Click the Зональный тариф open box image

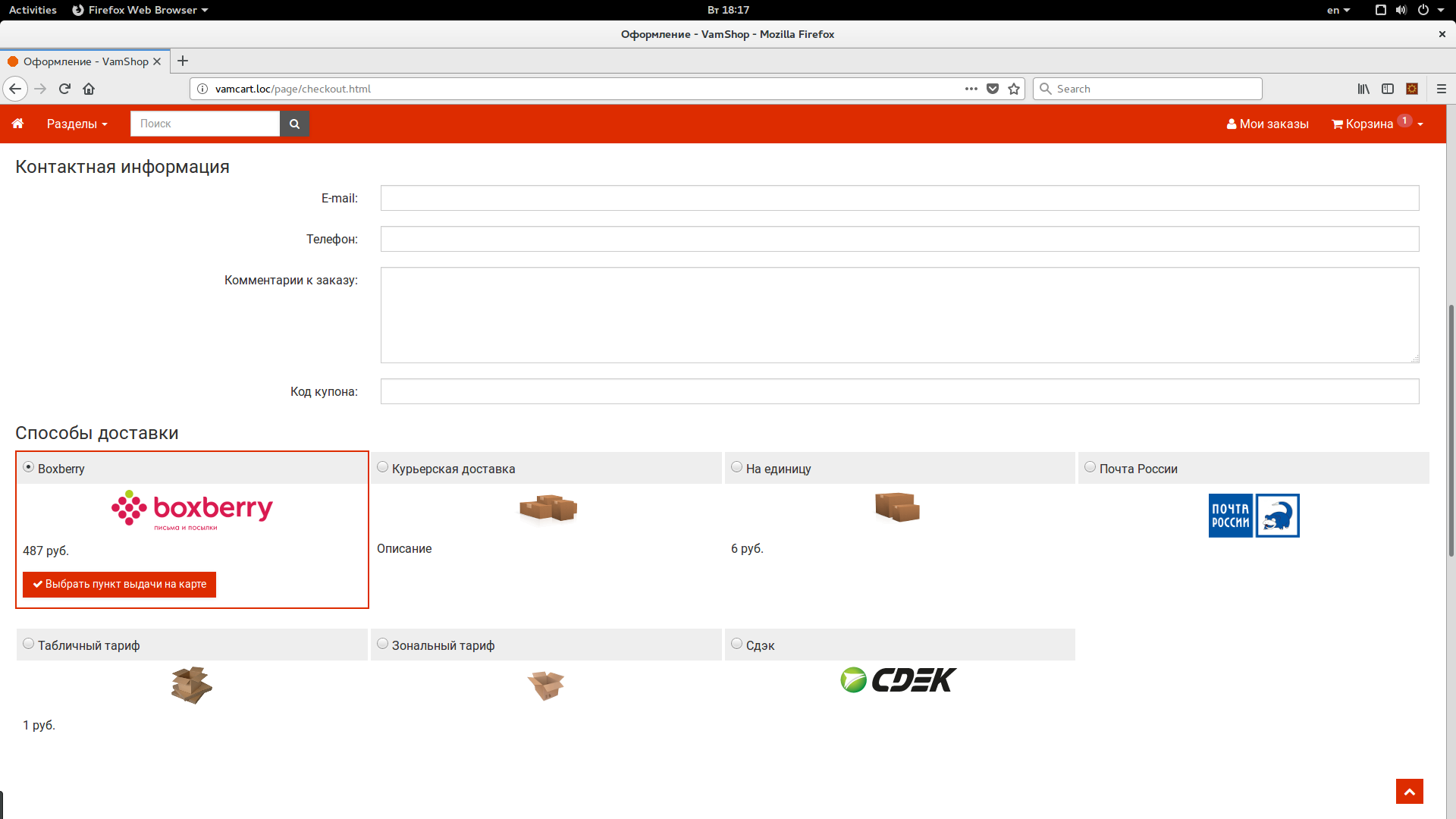point(546,686)
